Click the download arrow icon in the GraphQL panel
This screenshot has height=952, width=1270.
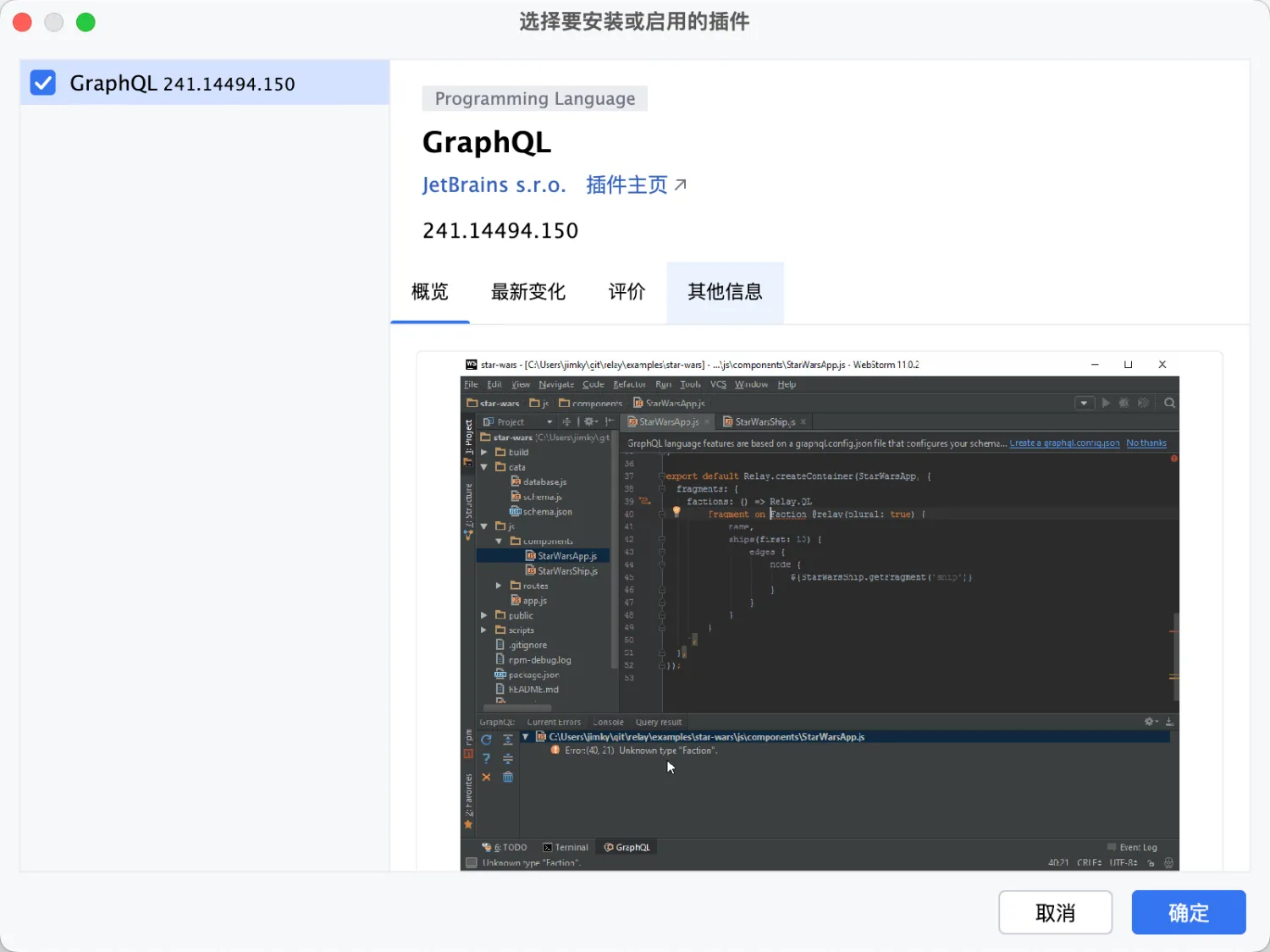tap(1170, 721)
